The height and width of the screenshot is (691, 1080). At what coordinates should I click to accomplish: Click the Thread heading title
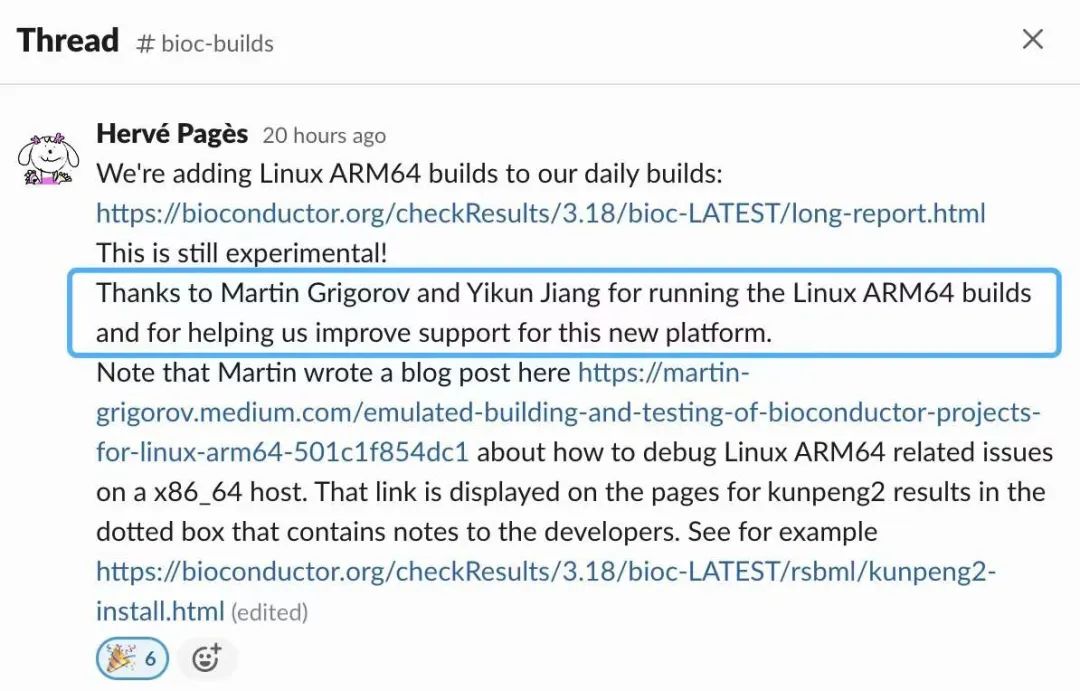68,41
